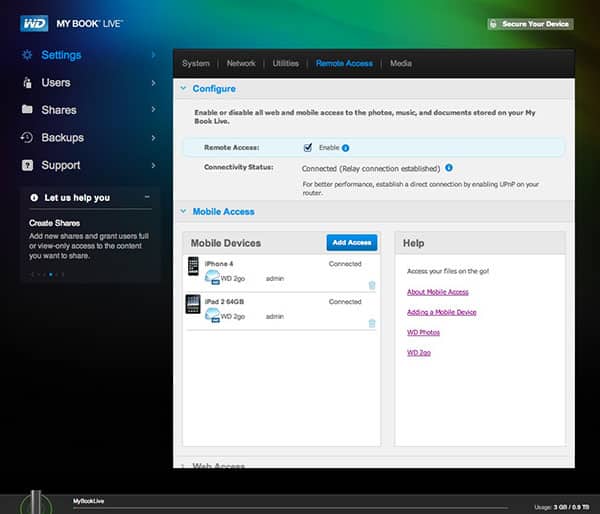Open the Media tab
Screen dimensions: 600x514
[401, 63]
